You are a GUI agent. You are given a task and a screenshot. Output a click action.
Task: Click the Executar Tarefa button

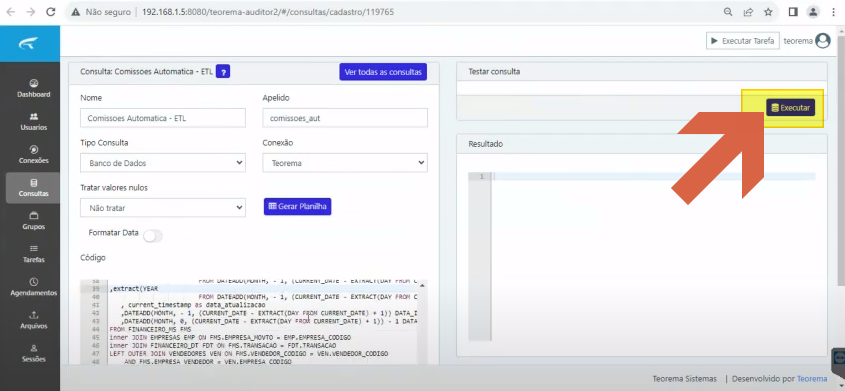(743, 40)
